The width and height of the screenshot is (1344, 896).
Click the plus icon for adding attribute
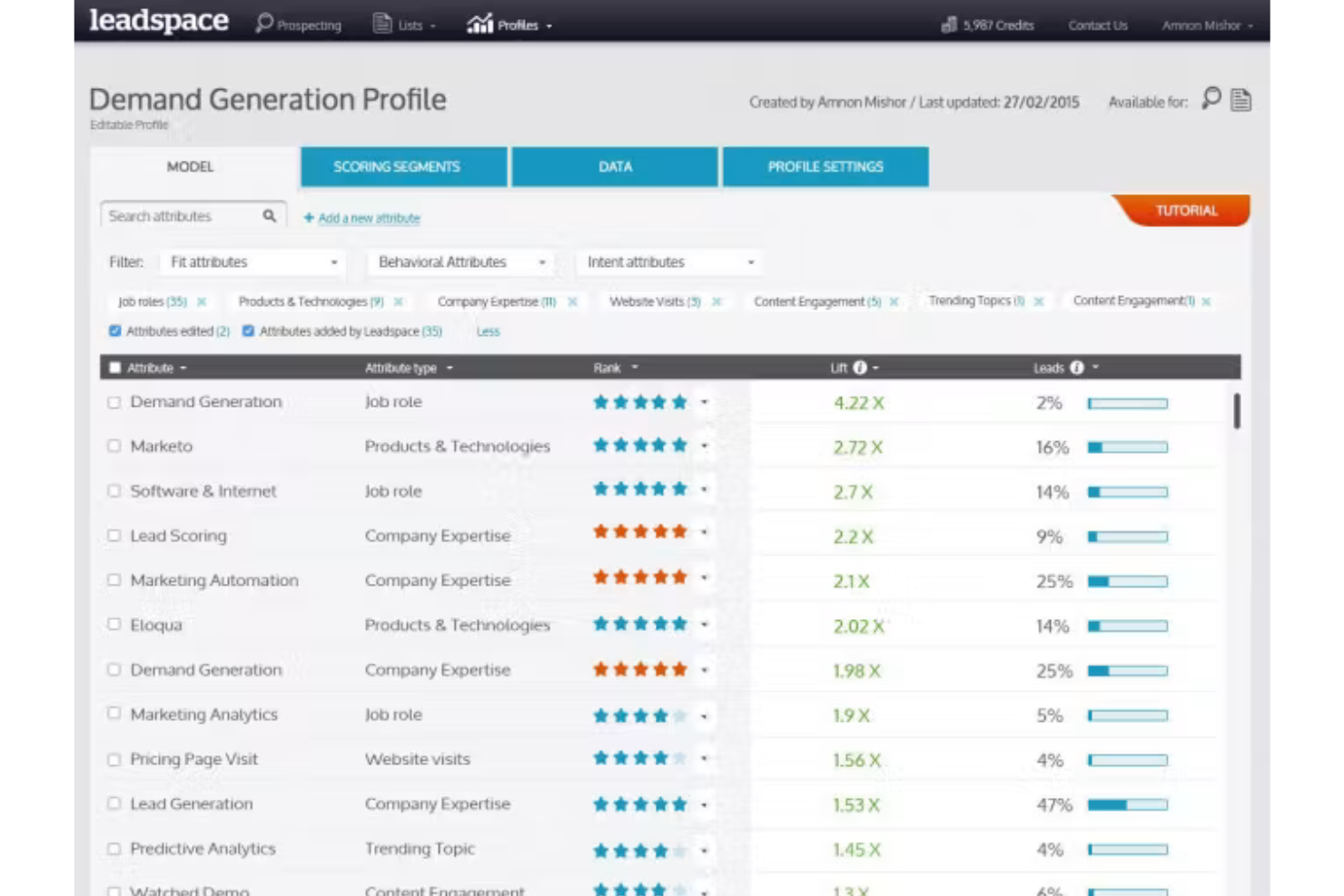pyautogui.click(x=309, y=218)
